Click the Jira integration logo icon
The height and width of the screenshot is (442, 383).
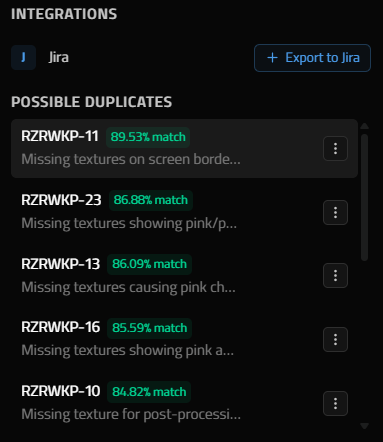(x=23, y=57)
